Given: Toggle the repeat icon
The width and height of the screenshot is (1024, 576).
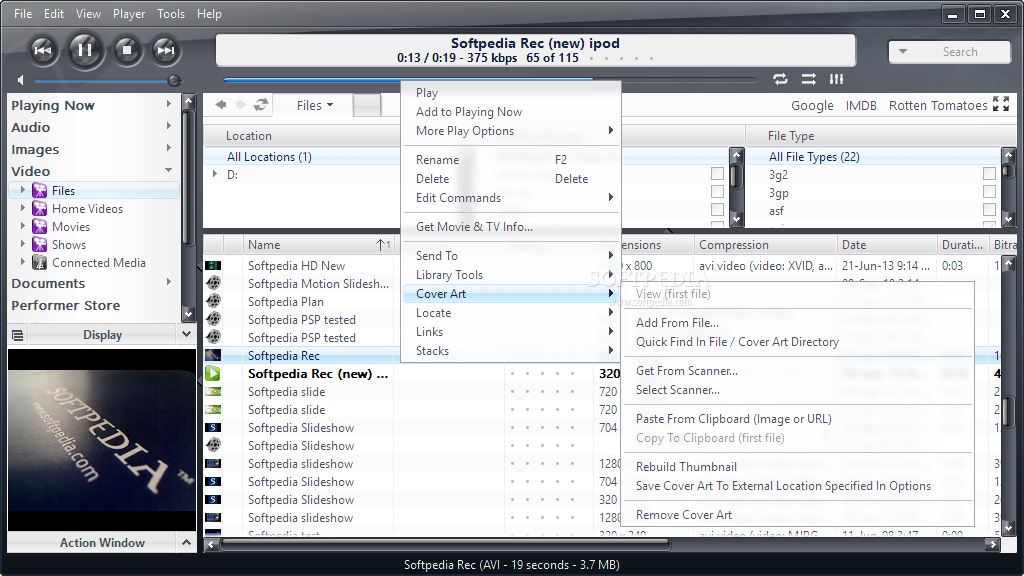Looking at the screenshot, I should pos(780,79).
